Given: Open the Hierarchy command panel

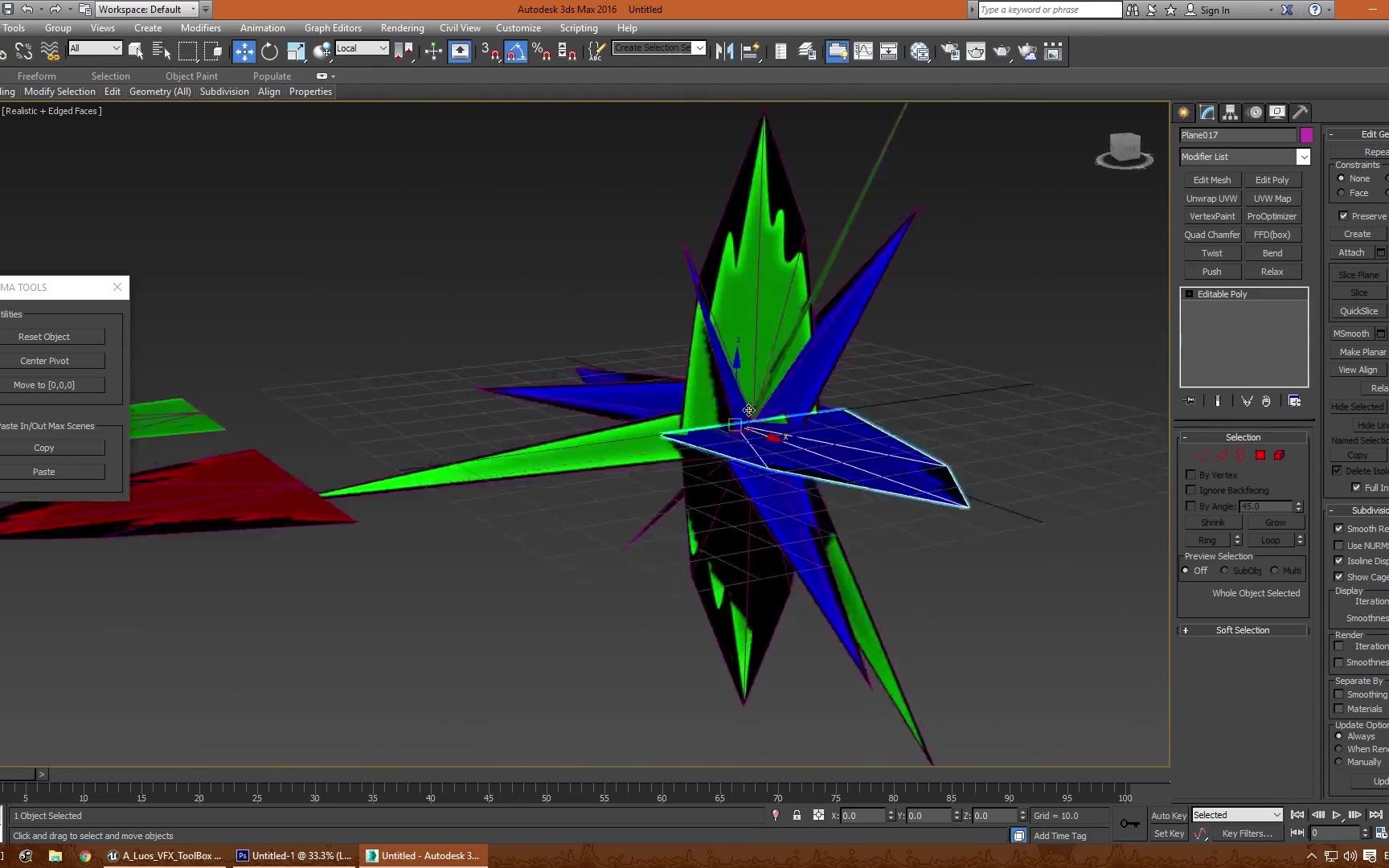Looking at the screenshot, I should pos(1230,112).
